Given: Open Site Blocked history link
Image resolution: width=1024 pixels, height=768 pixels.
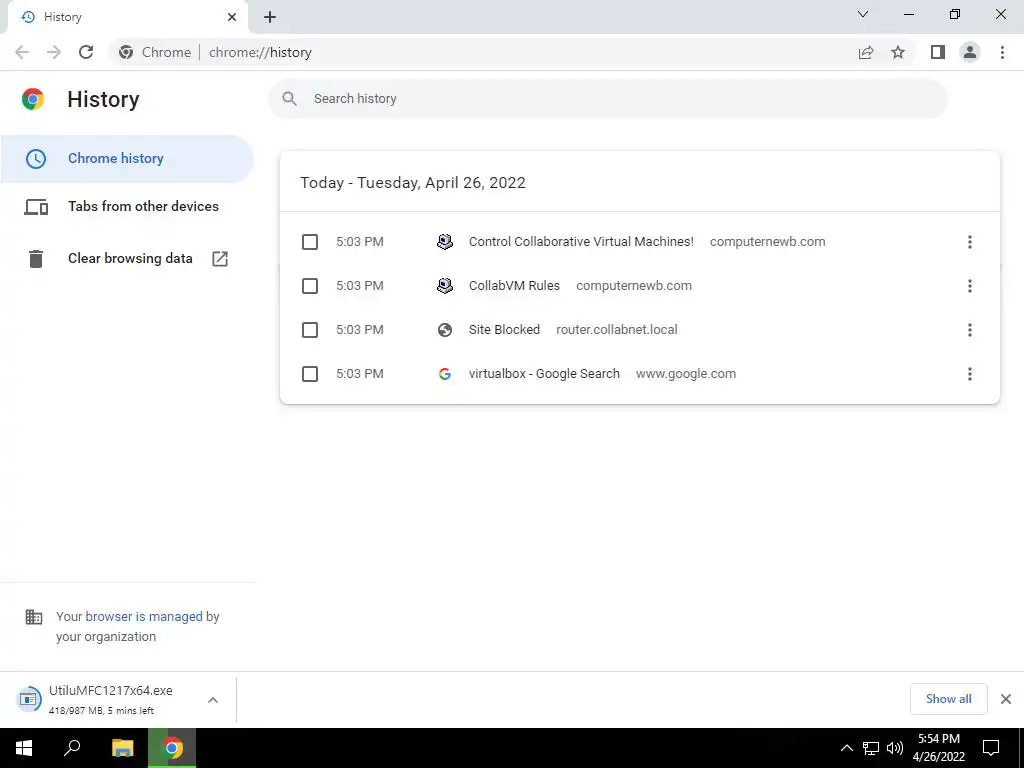Looking at the screenshot, I should (504, 330).
